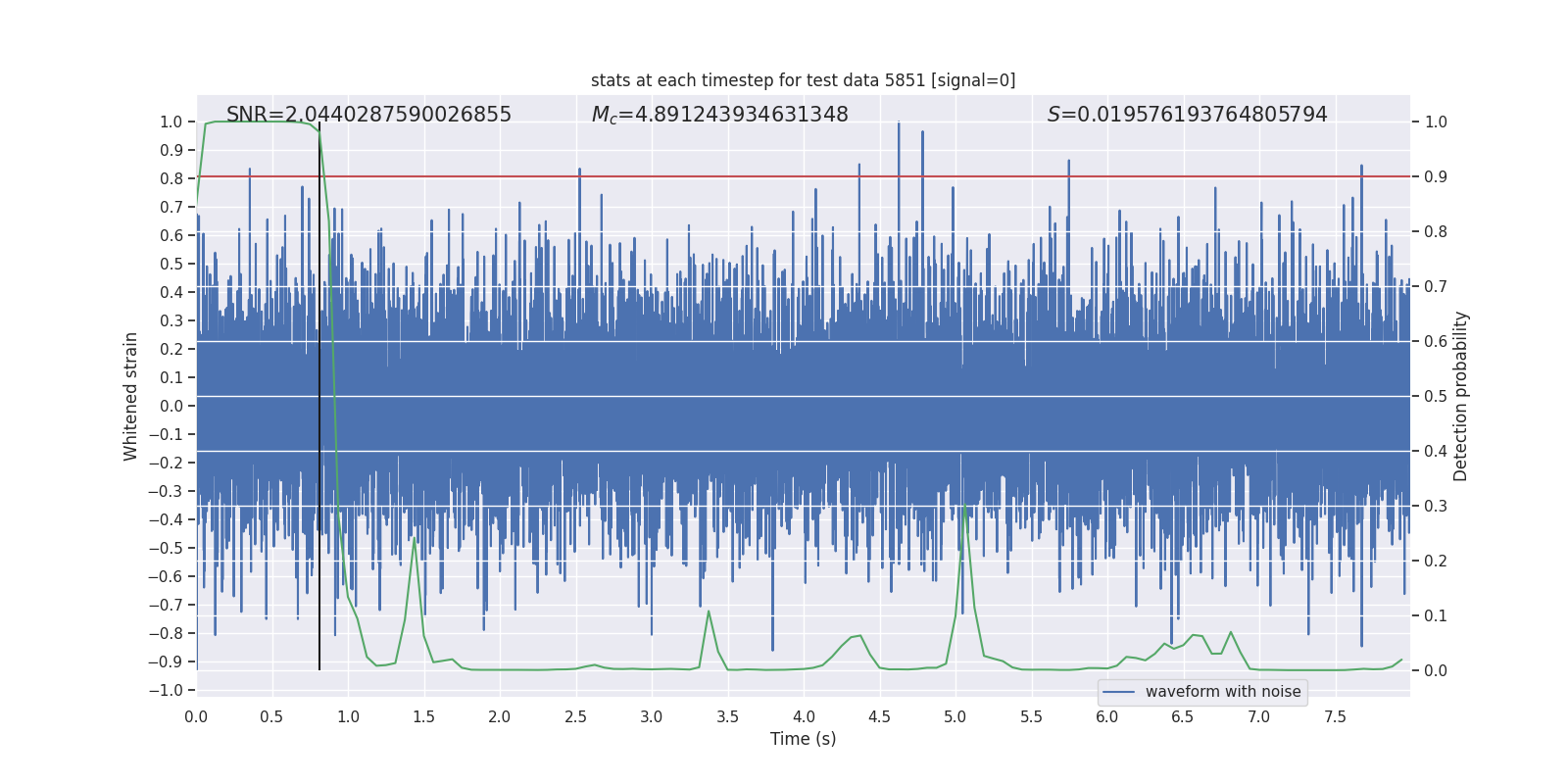Click x-axis tick label 3.0
The image size is (1568, 784).
pyautogui.click(x=652, y=716)
